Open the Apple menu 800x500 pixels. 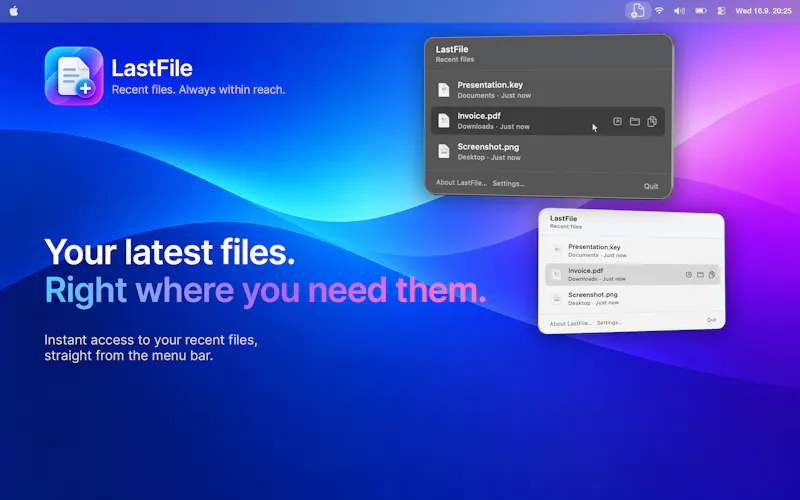tap(14, 11)
